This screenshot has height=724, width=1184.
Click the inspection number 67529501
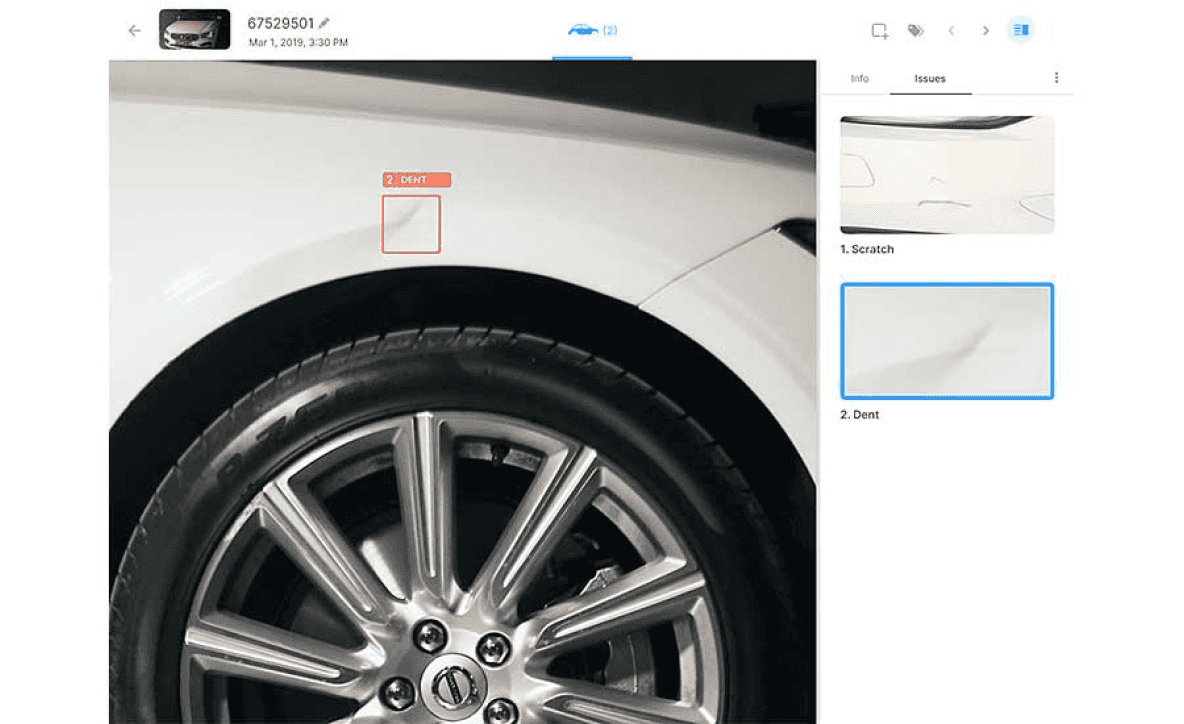(280, 23)
